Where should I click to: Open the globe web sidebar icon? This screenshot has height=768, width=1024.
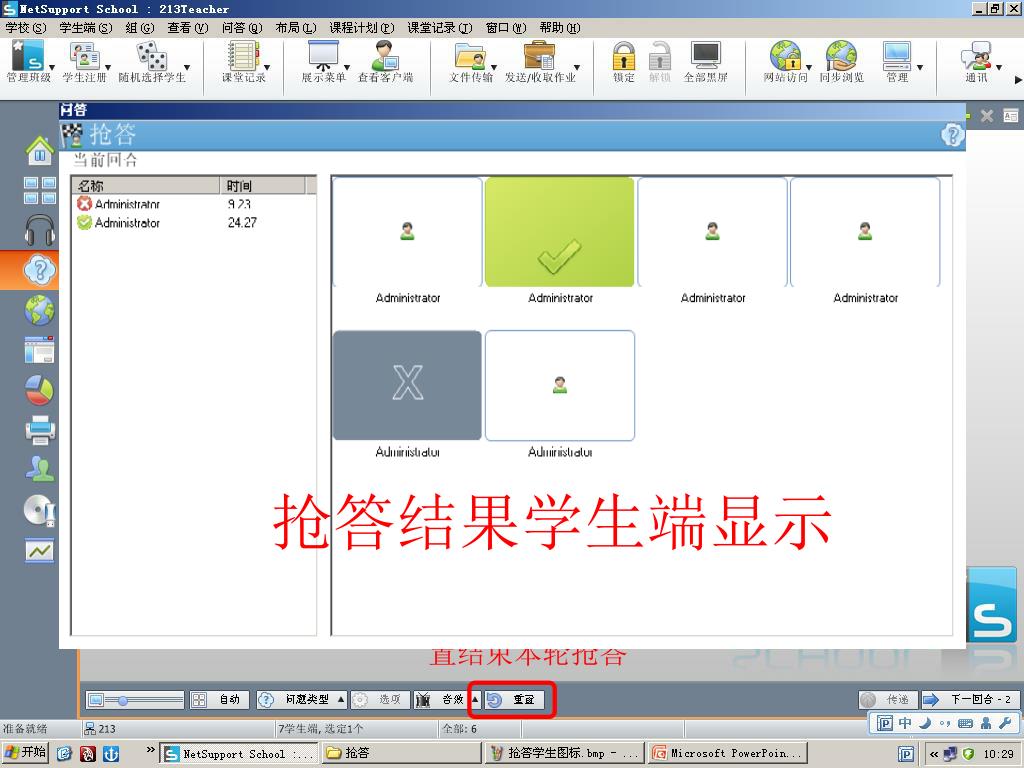pos(40,310)
